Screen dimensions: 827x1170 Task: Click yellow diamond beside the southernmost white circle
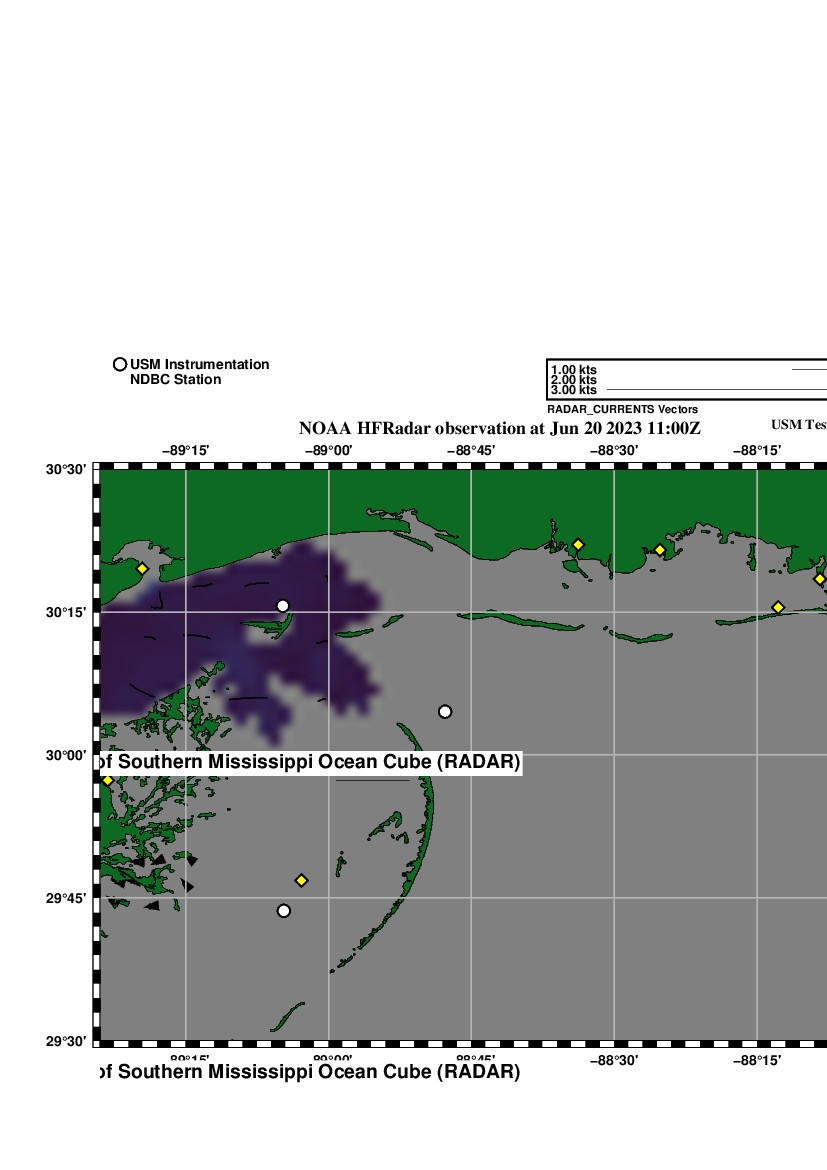point(301,880)
